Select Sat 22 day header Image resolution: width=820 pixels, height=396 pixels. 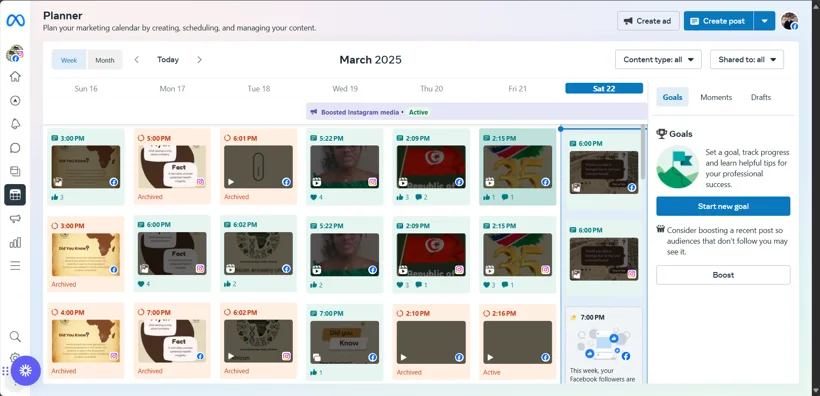point(604,88)
